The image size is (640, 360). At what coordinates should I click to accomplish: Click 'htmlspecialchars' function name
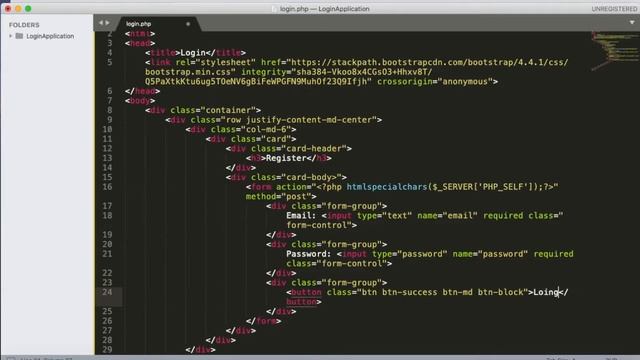[387, 187]
